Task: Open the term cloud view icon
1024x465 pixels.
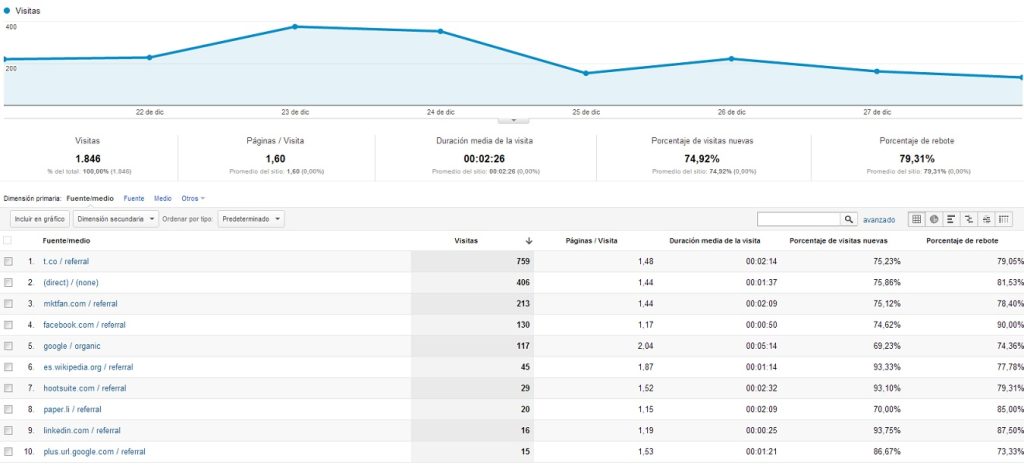Action: point(987,219)
